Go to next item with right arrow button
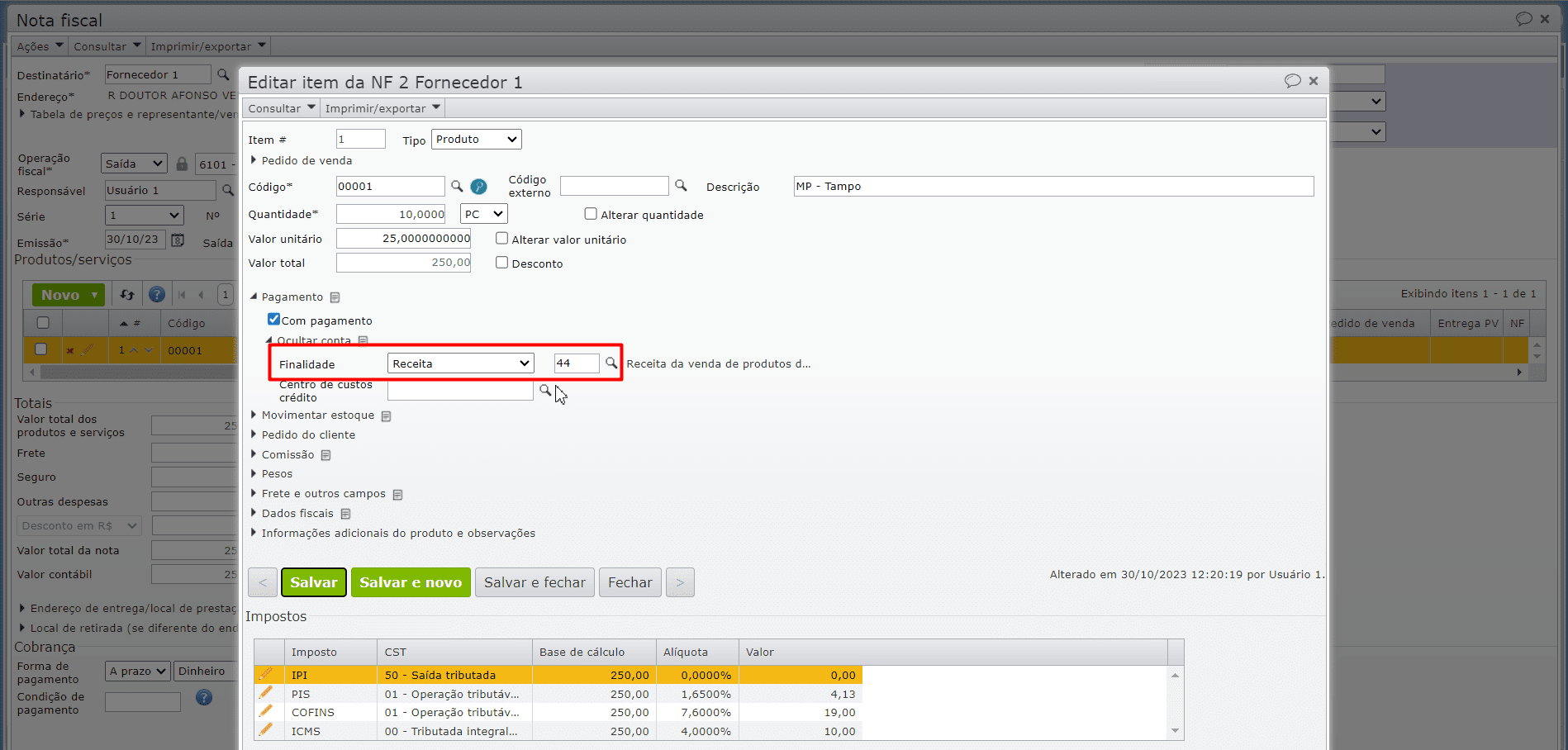 680,582
